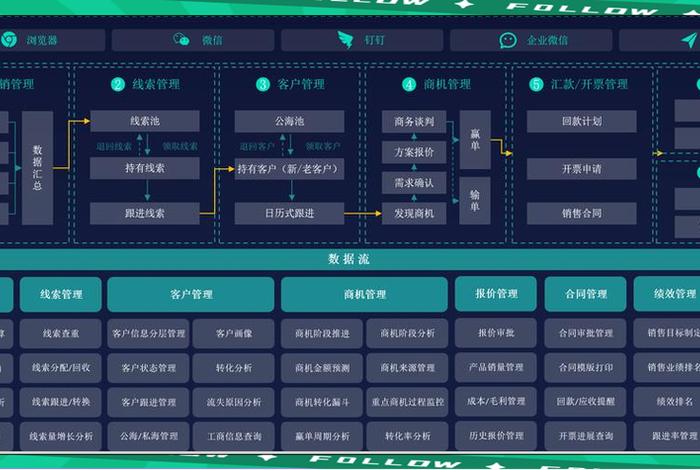Click the 领取客户 label
700x470 pixels.
click(x=323, y=146)
